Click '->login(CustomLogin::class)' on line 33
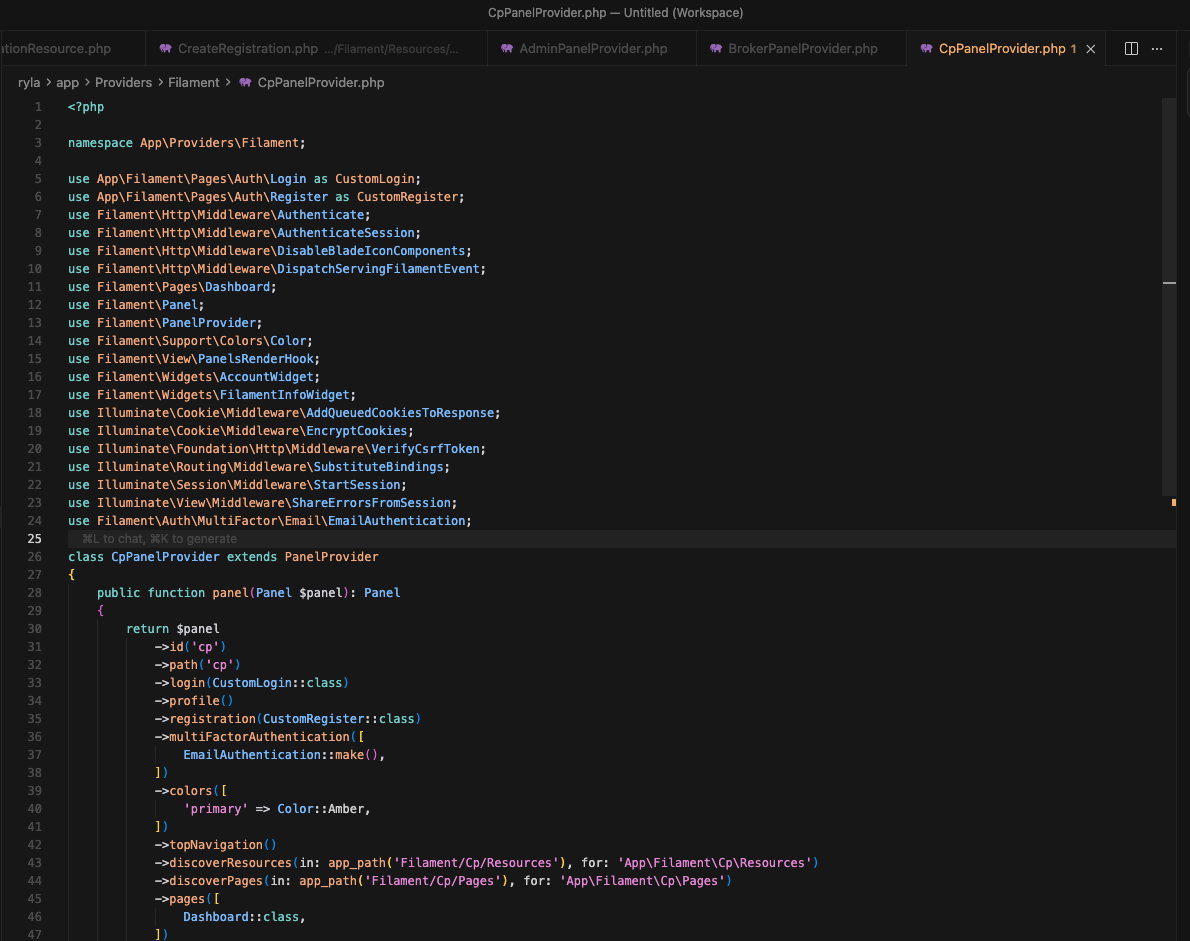Screen dimensions: 1190x941 (x=252, y=683)
